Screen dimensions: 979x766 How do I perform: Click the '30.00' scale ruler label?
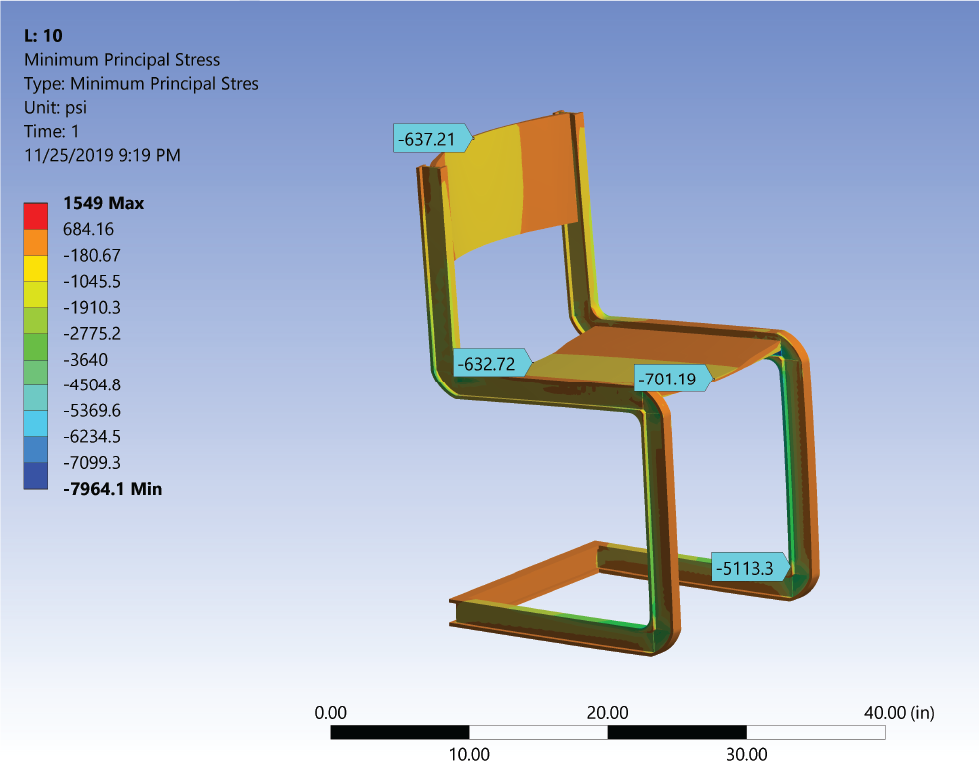point(747,755)
